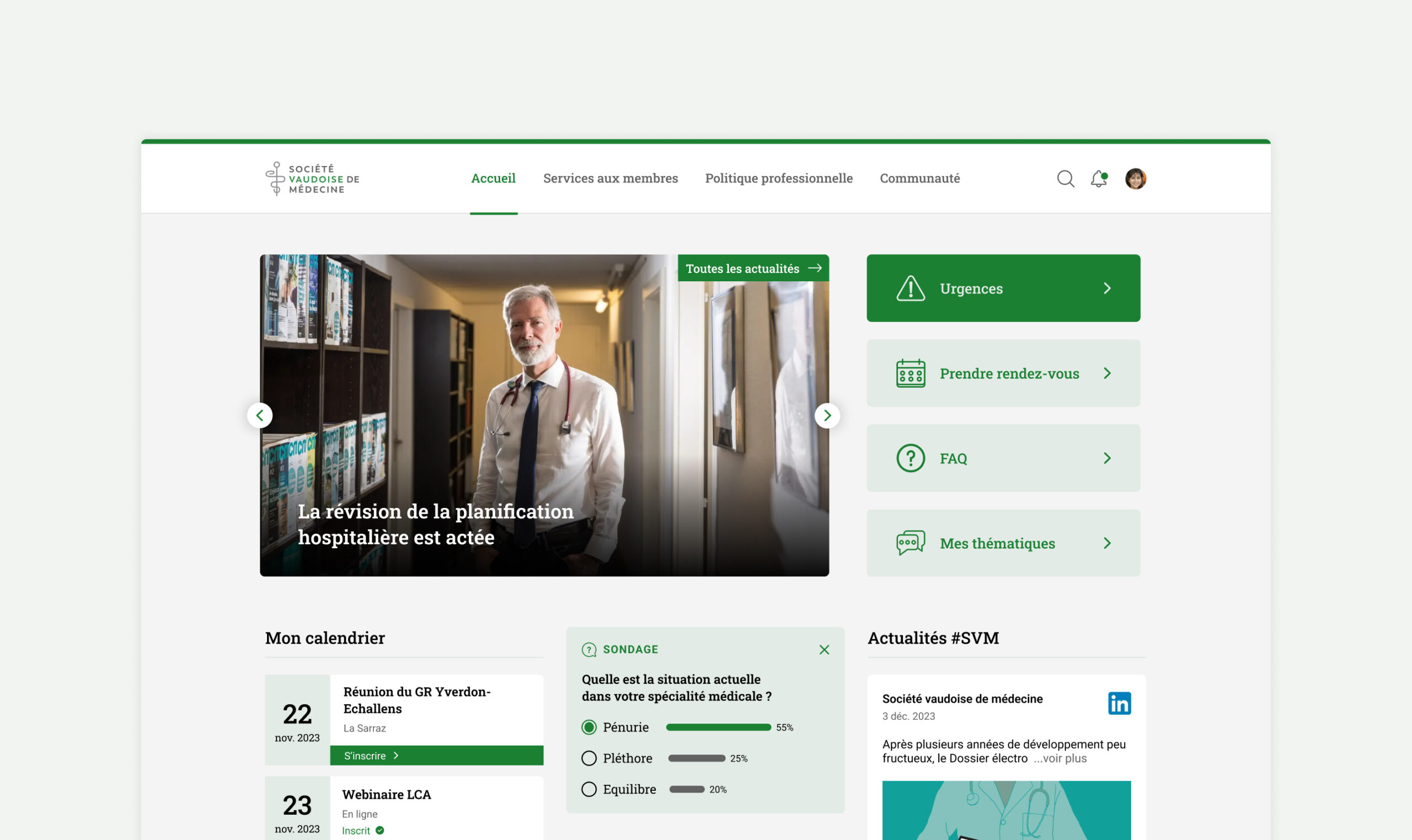Open the search magnifier icon
Image resolution: width=1412 pixels, height=840 pixels.
(1066, 178)
